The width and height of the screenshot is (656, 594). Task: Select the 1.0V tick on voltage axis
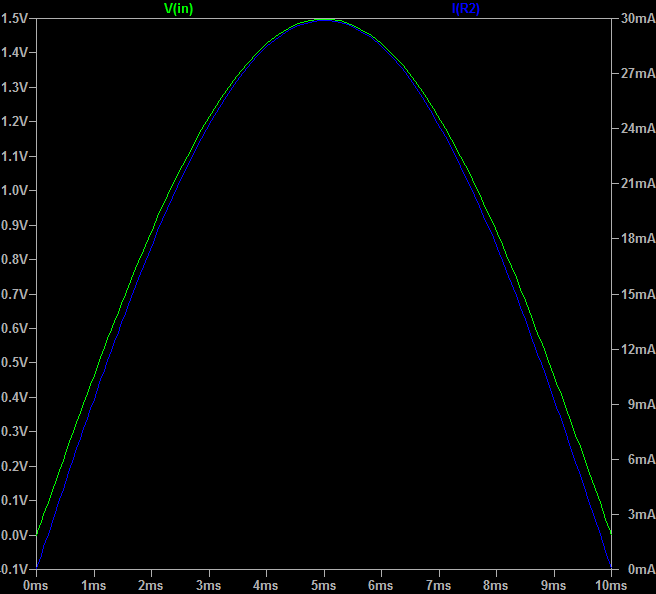pyautogui.click(x=13, y=190)
